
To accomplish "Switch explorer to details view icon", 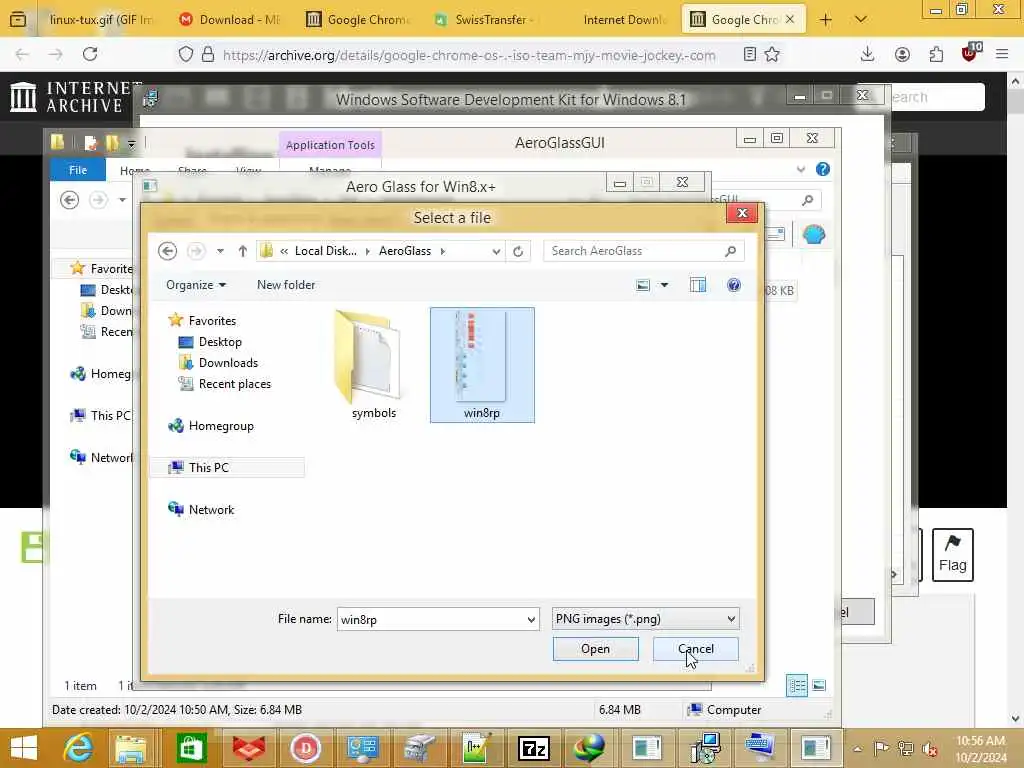I will (797, 686).
